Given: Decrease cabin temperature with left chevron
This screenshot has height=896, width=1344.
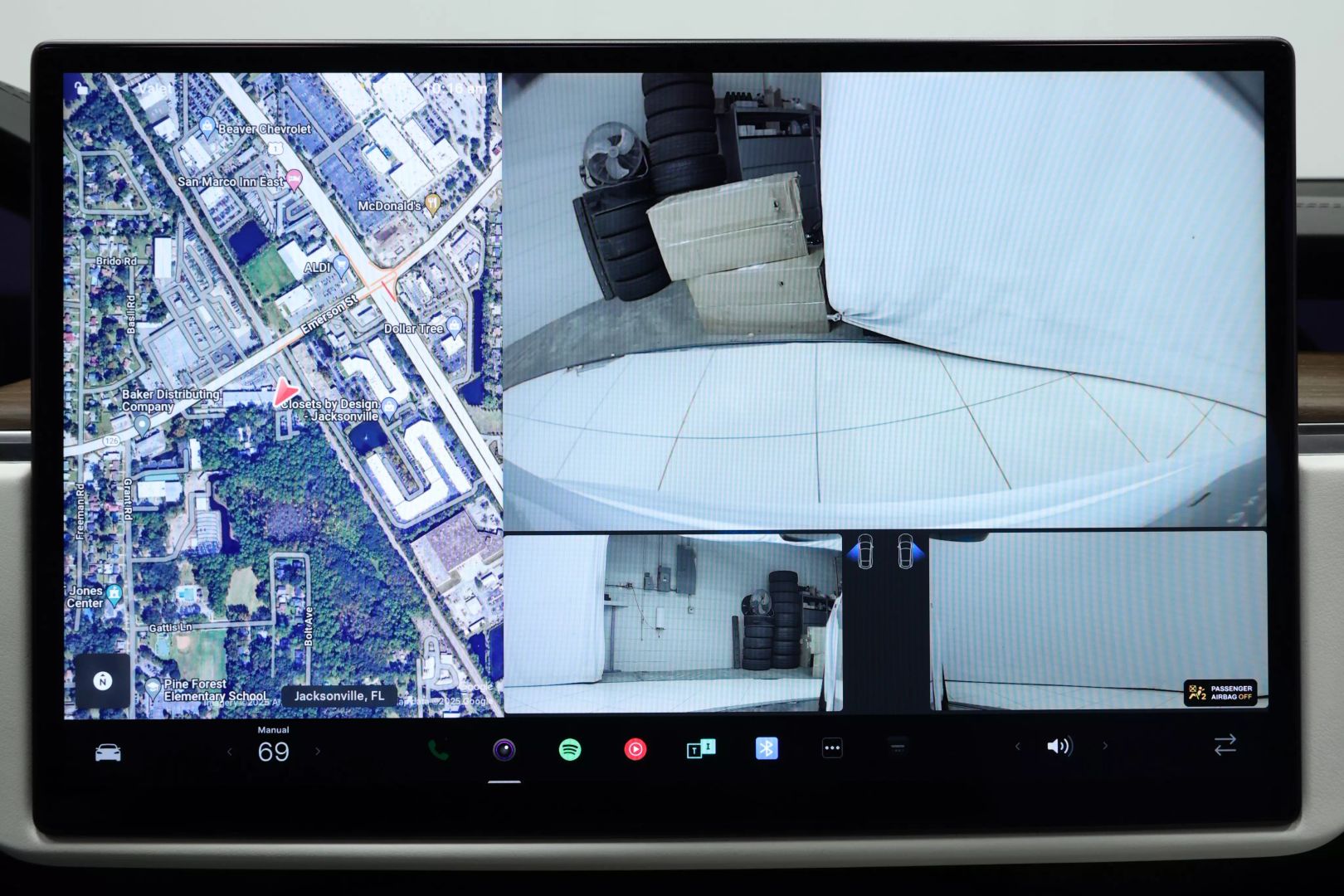Looking at the screenshot, I should 230,752.
